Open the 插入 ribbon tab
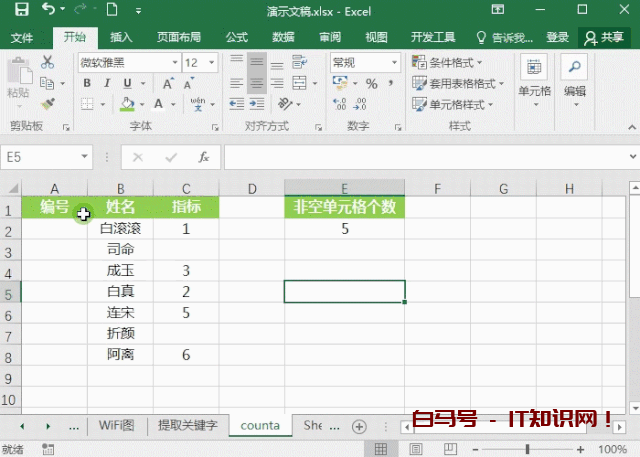The width and height of the screenshot is (640, 457). (121, 37)
